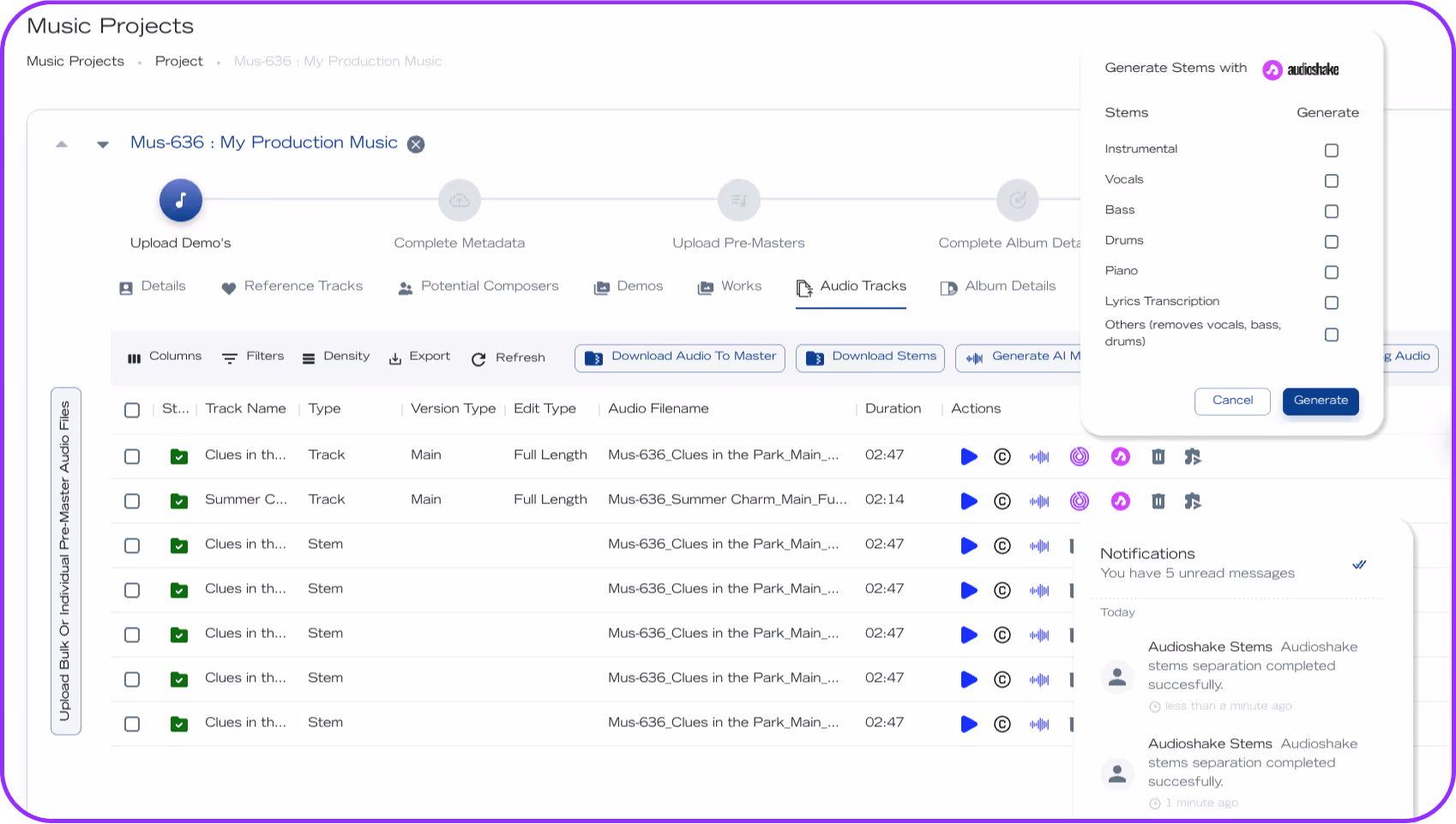Open the Potential Composers tab
The width and height of the screenshot is (1456, 824).
[x=478, y=286]
